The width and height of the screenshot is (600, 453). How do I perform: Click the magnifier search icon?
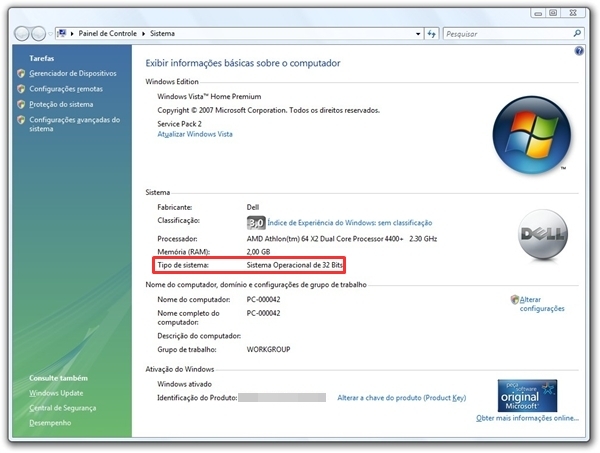point(577,34)
